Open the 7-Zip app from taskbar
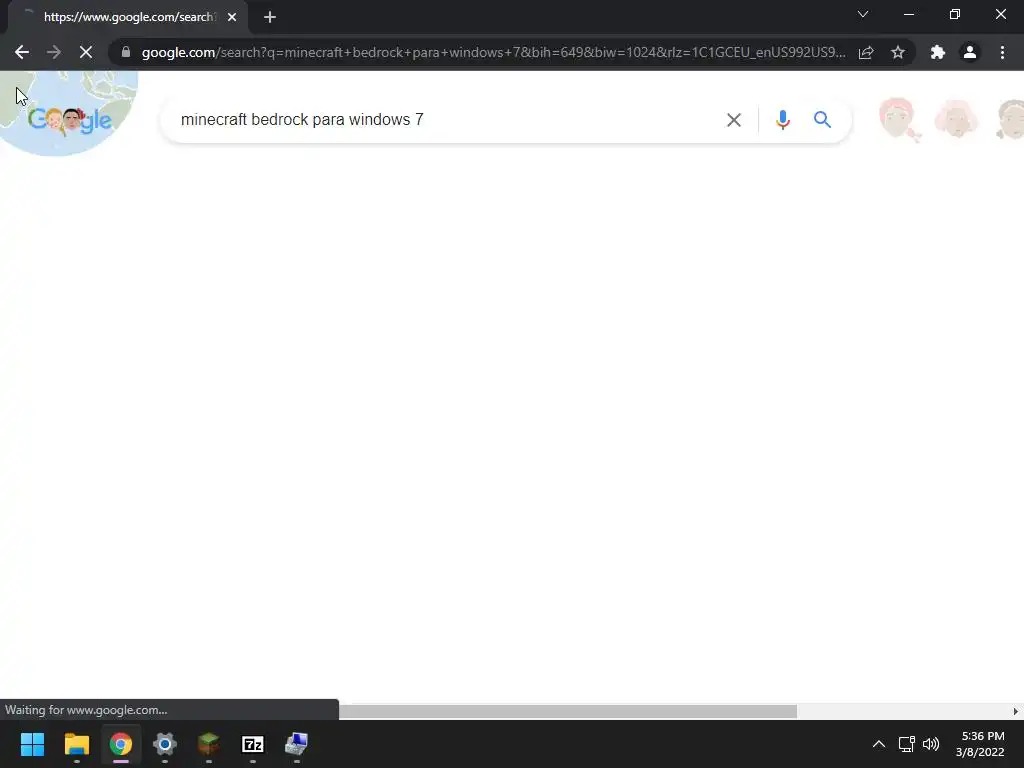Viewport: 1024px width, 768px height. [x=253, y=744]
